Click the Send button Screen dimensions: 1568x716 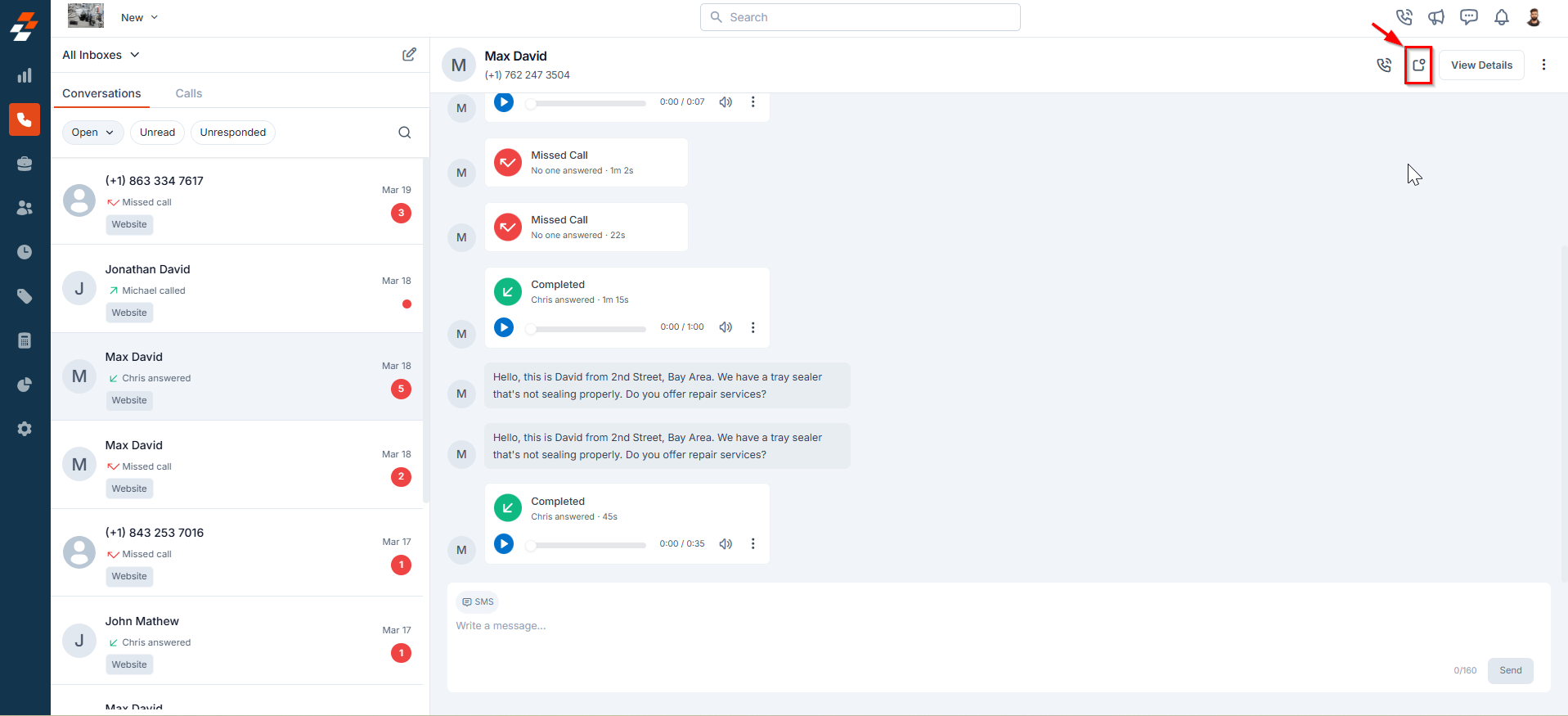pyautogui.click(x=1510, y=670)
